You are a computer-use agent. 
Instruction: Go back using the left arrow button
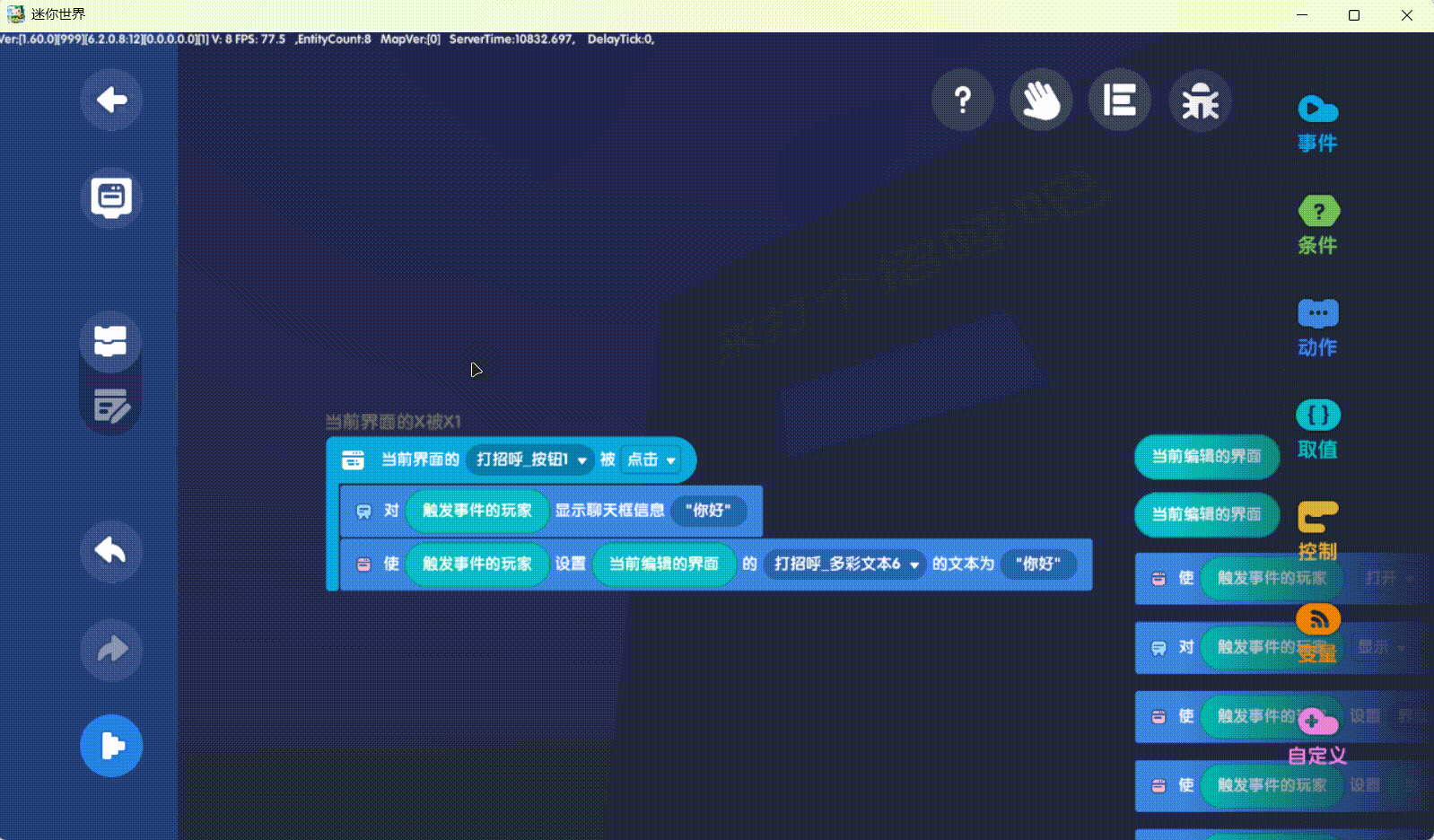[111, 100]
